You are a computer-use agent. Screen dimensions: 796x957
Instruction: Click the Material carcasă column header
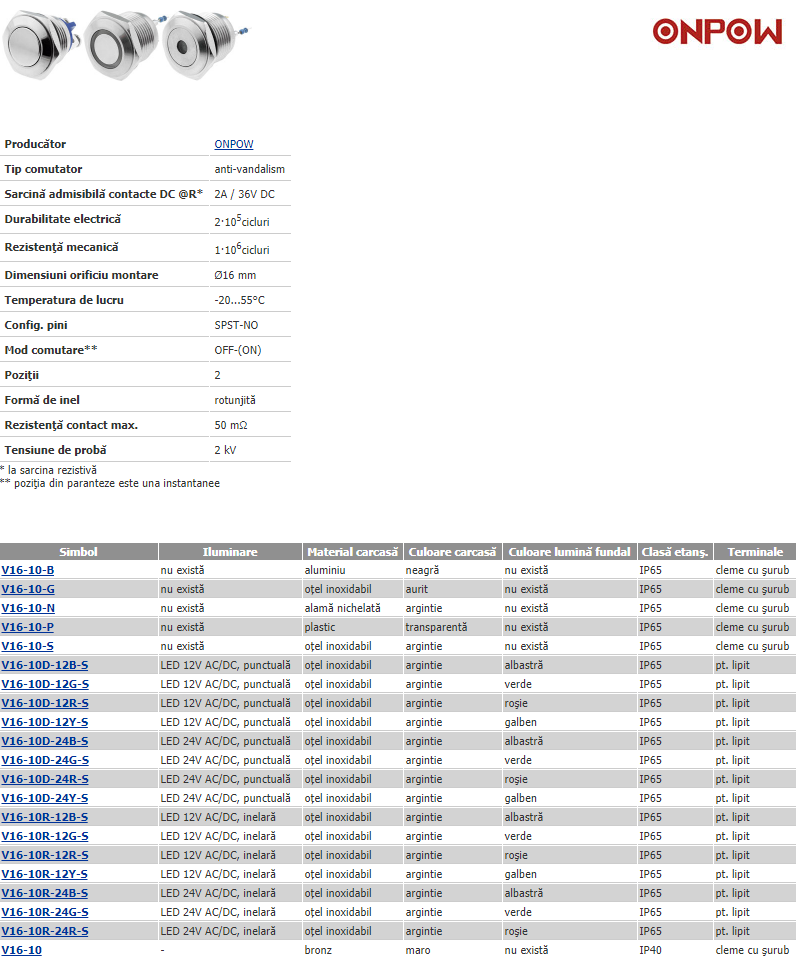click(352, 552)
